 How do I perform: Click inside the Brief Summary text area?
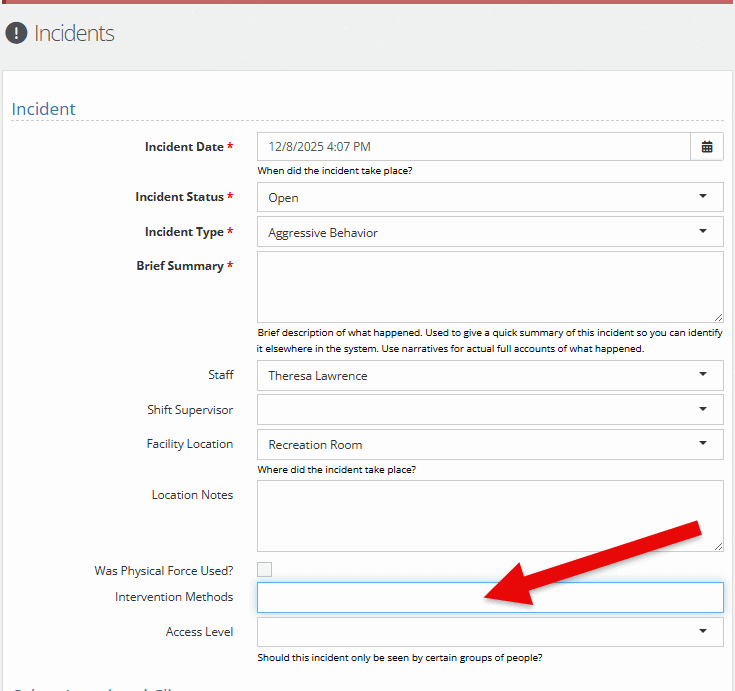tap(489, 286)
